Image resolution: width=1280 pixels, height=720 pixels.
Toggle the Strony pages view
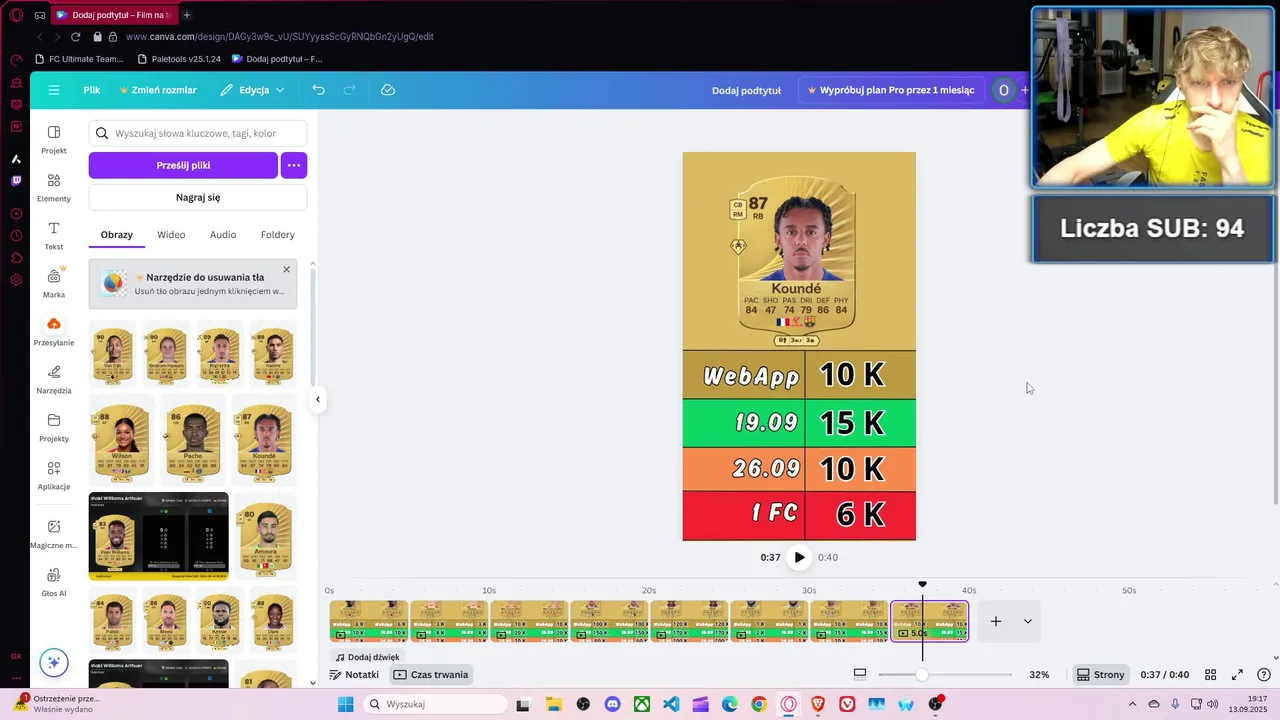pos(1100,675)
